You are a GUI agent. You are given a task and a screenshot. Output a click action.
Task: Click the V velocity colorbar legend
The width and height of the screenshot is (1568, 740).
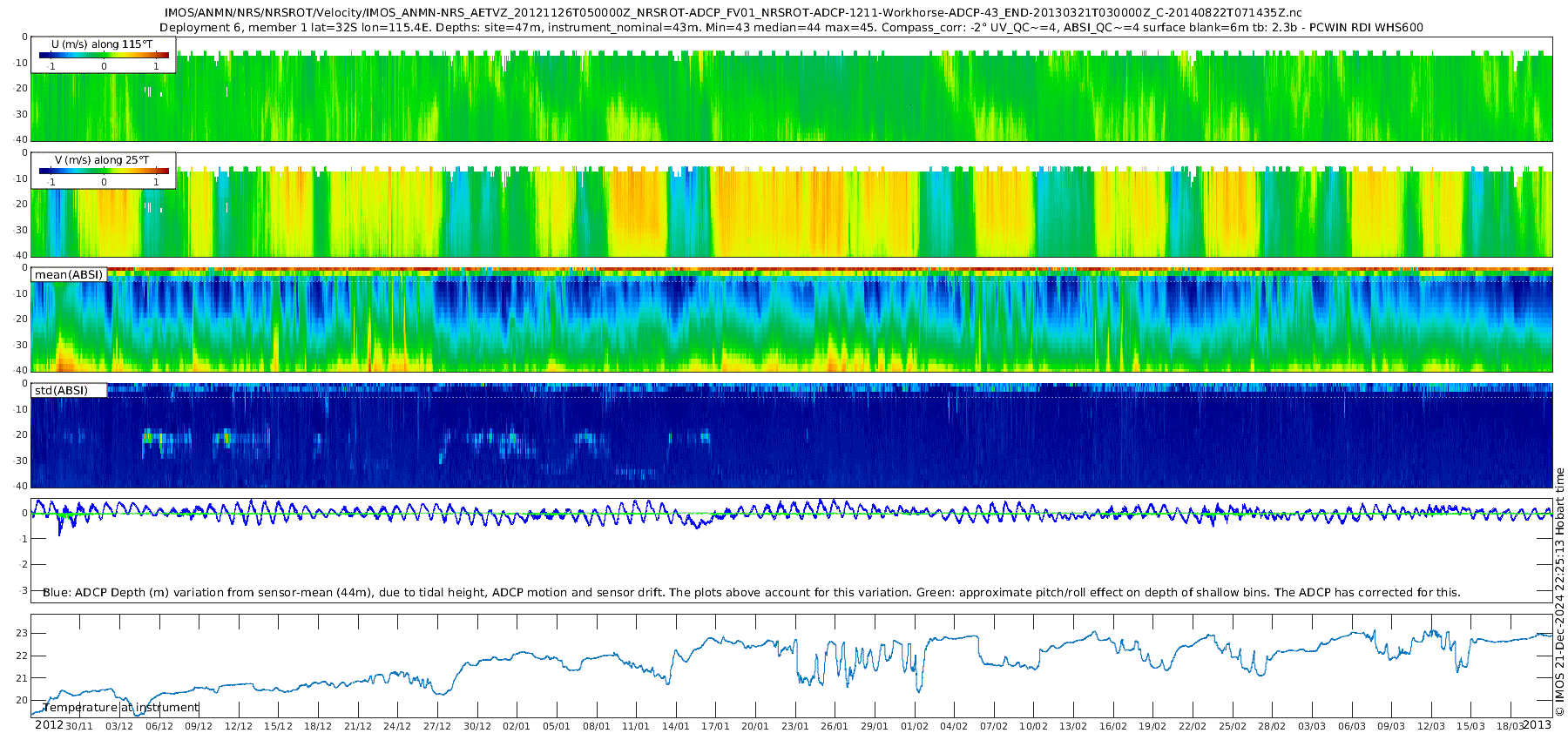[x=104, y=171]
